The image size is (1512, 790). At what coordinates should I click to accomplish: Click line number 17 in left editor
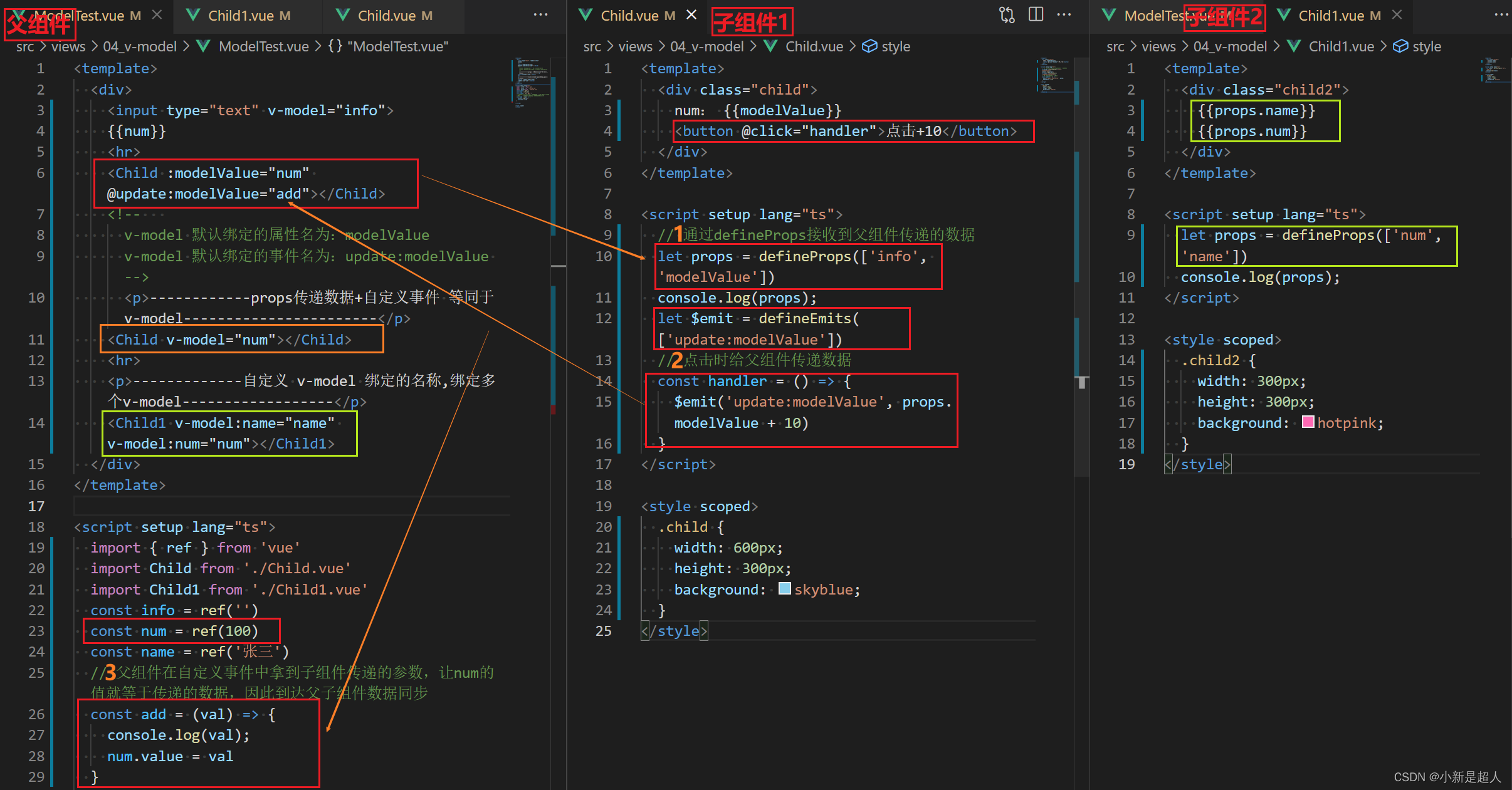tap(36, 506)
